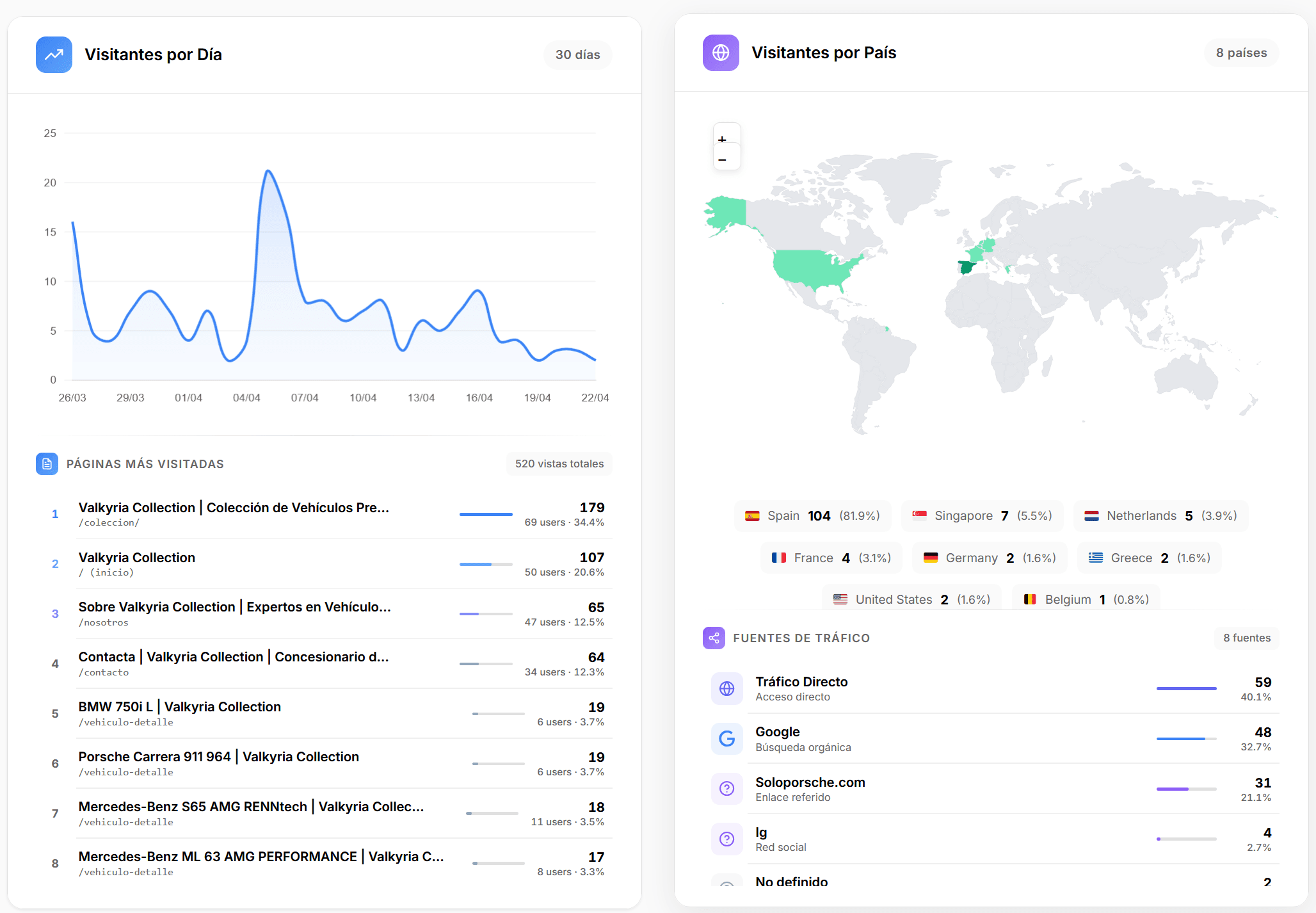Open the Sobre Valkyria Collection page row
Viewport: 1316px width, 913px height.
coord(324,614)
